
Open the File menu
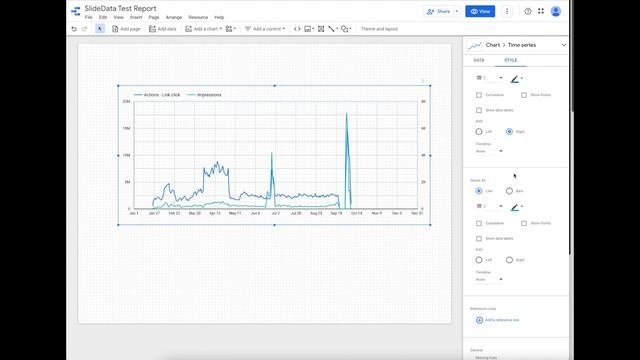coord(89,18)
